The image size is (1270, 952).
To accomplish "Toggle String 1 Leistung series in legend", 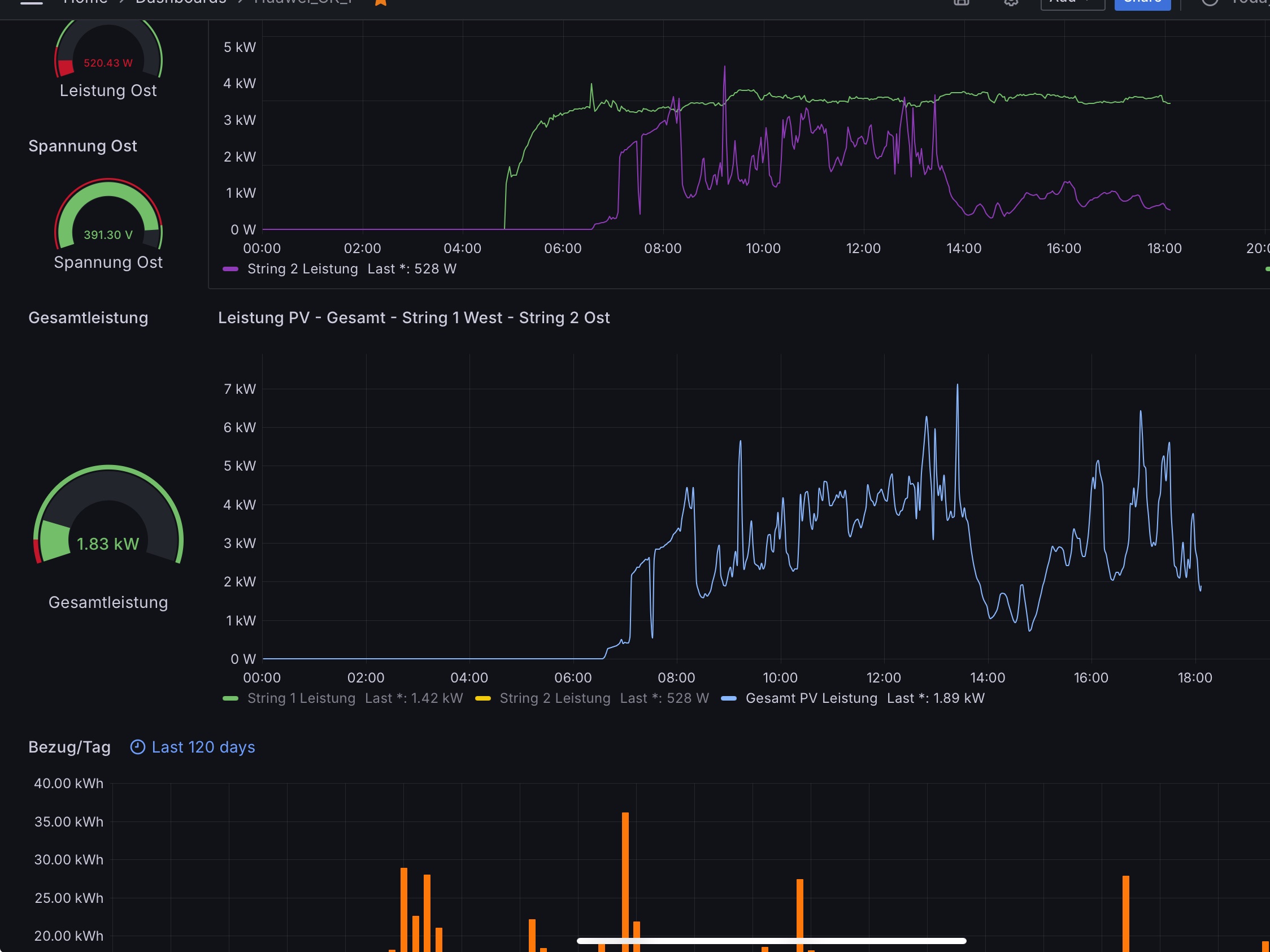I will (x=301, y=698).
